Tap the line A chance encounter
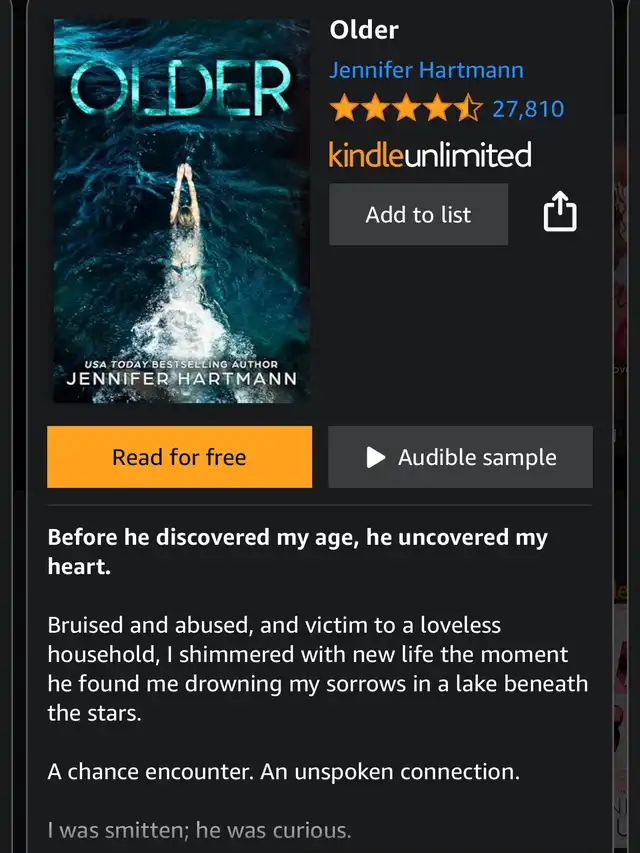Image resolution: width=640 pixels, height=853 pixels. pyautogui.click(x=284, y=771)
